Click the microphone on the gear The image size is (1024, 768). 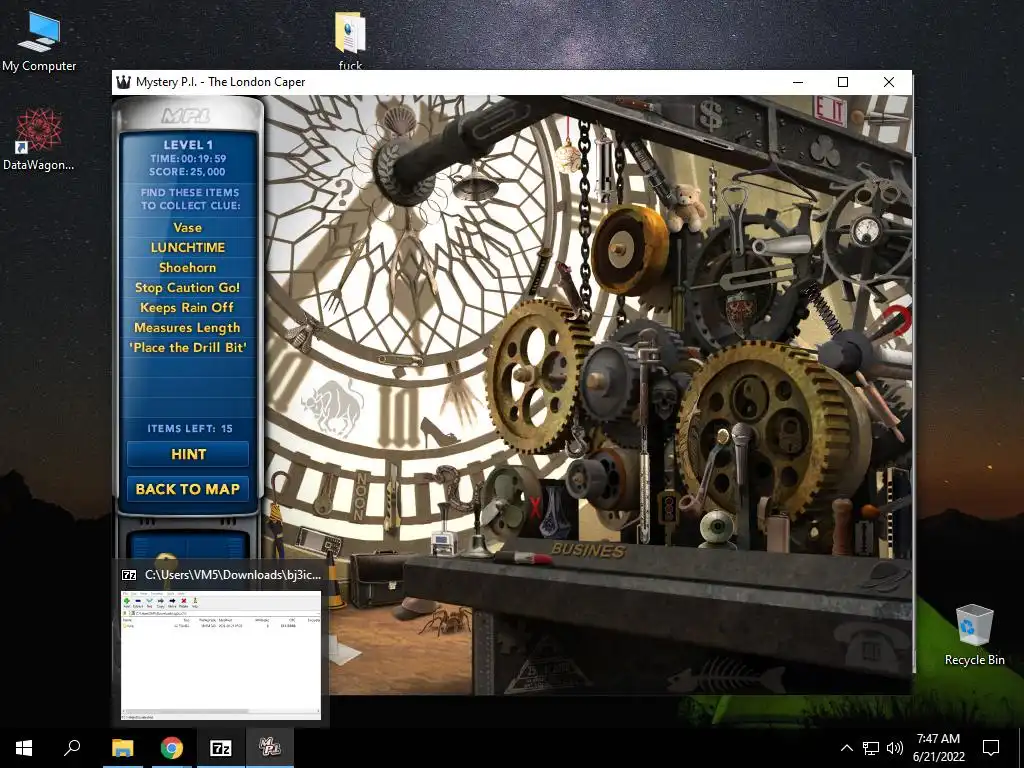[743, 451]
